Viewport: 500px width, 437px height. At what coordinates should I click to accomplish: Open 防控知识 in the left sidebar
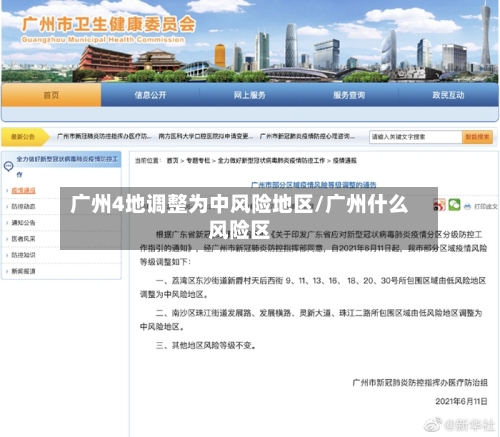click(x=23, y=255)
